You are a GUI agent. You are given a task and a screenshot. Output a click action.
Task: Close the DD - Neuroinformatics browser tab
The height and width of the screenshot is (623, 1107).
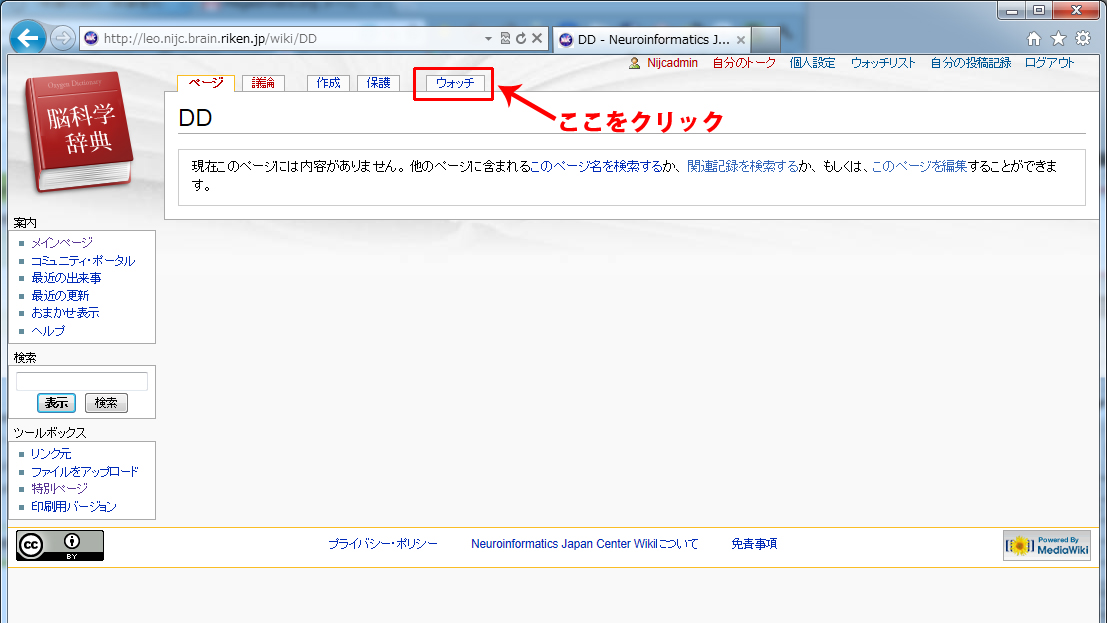741,40
